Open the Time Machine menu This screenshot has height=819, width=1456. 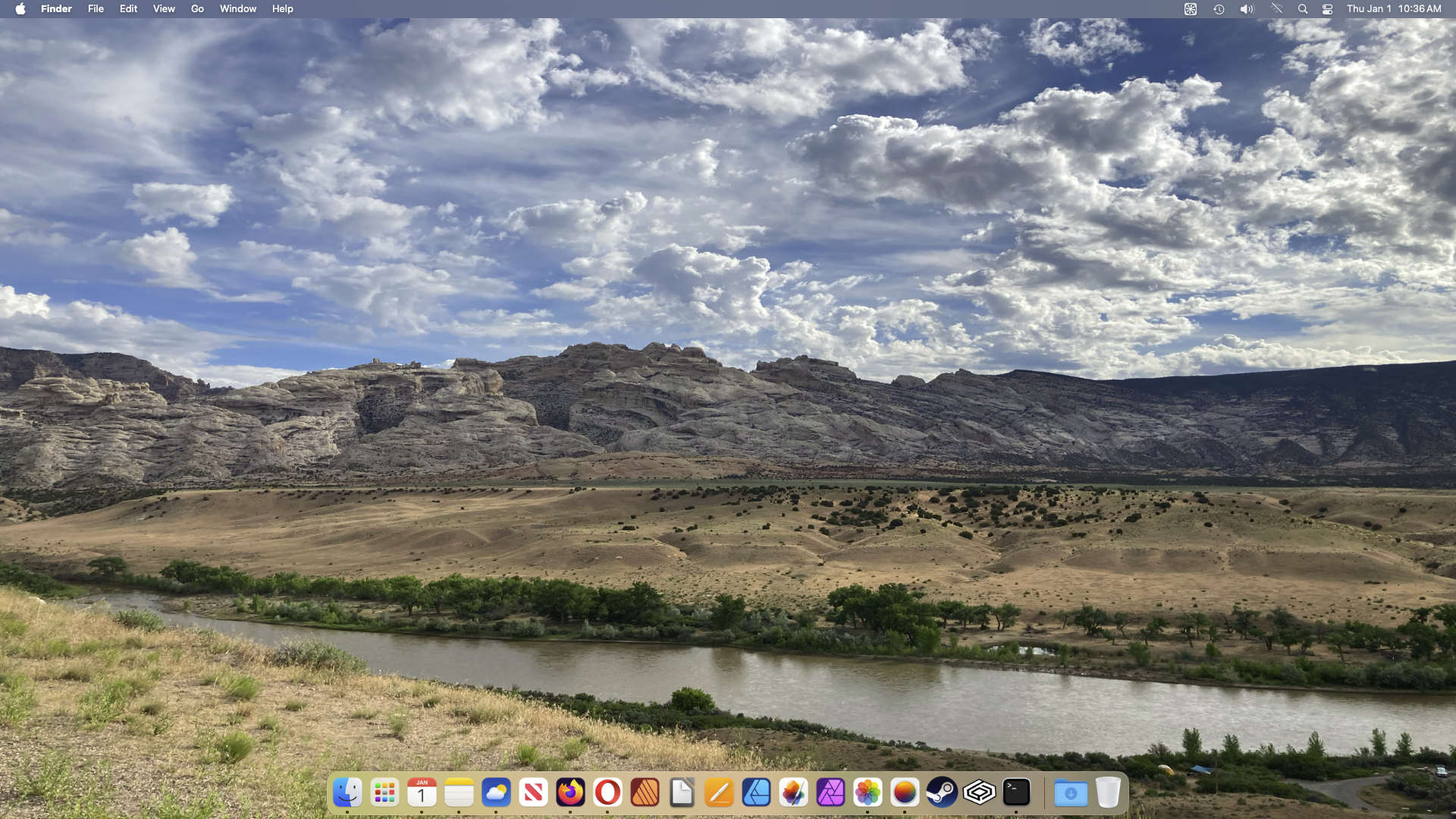[1219, 9]
